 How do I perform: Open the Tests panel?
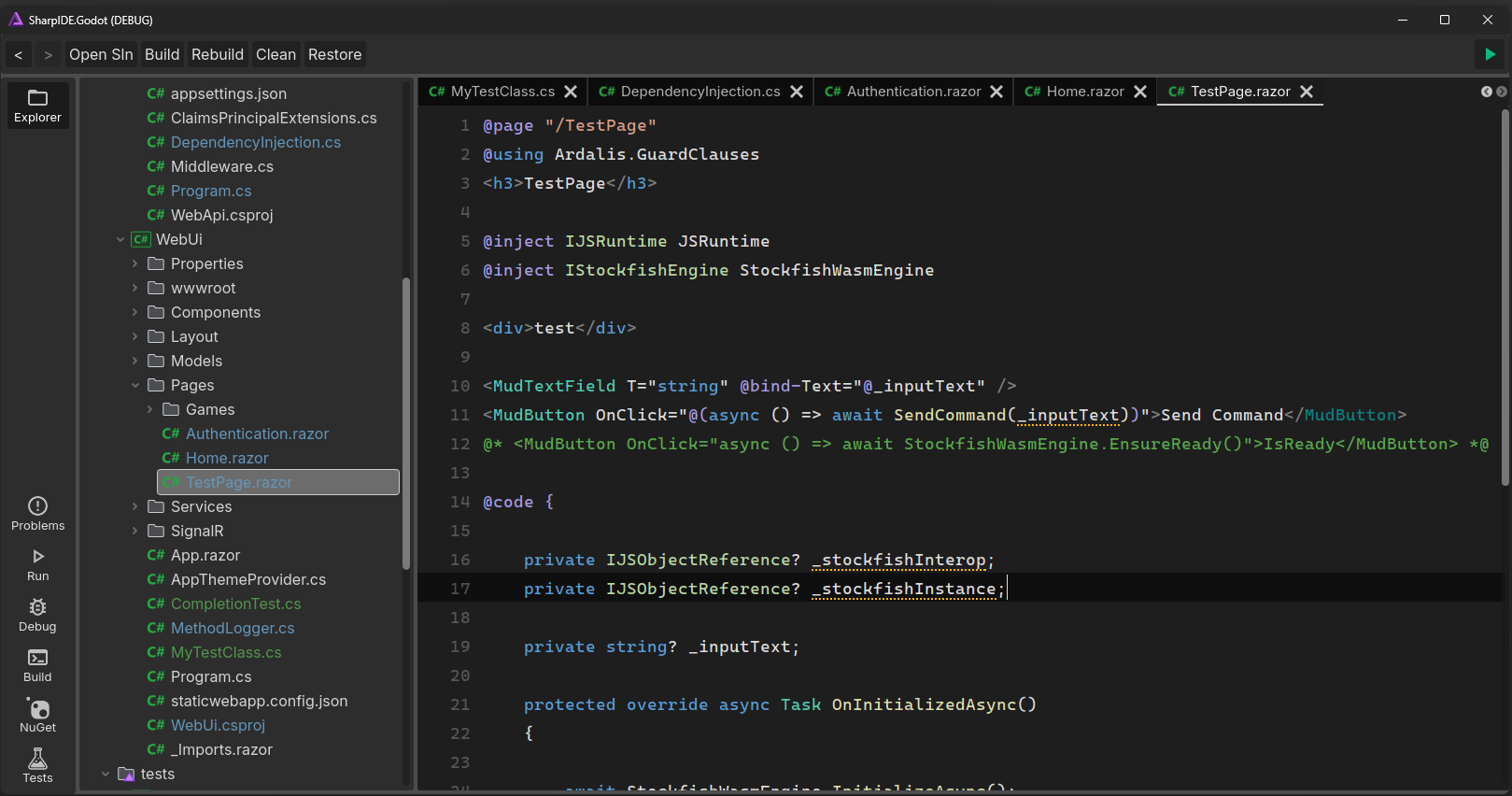click(x=37, y=766)
